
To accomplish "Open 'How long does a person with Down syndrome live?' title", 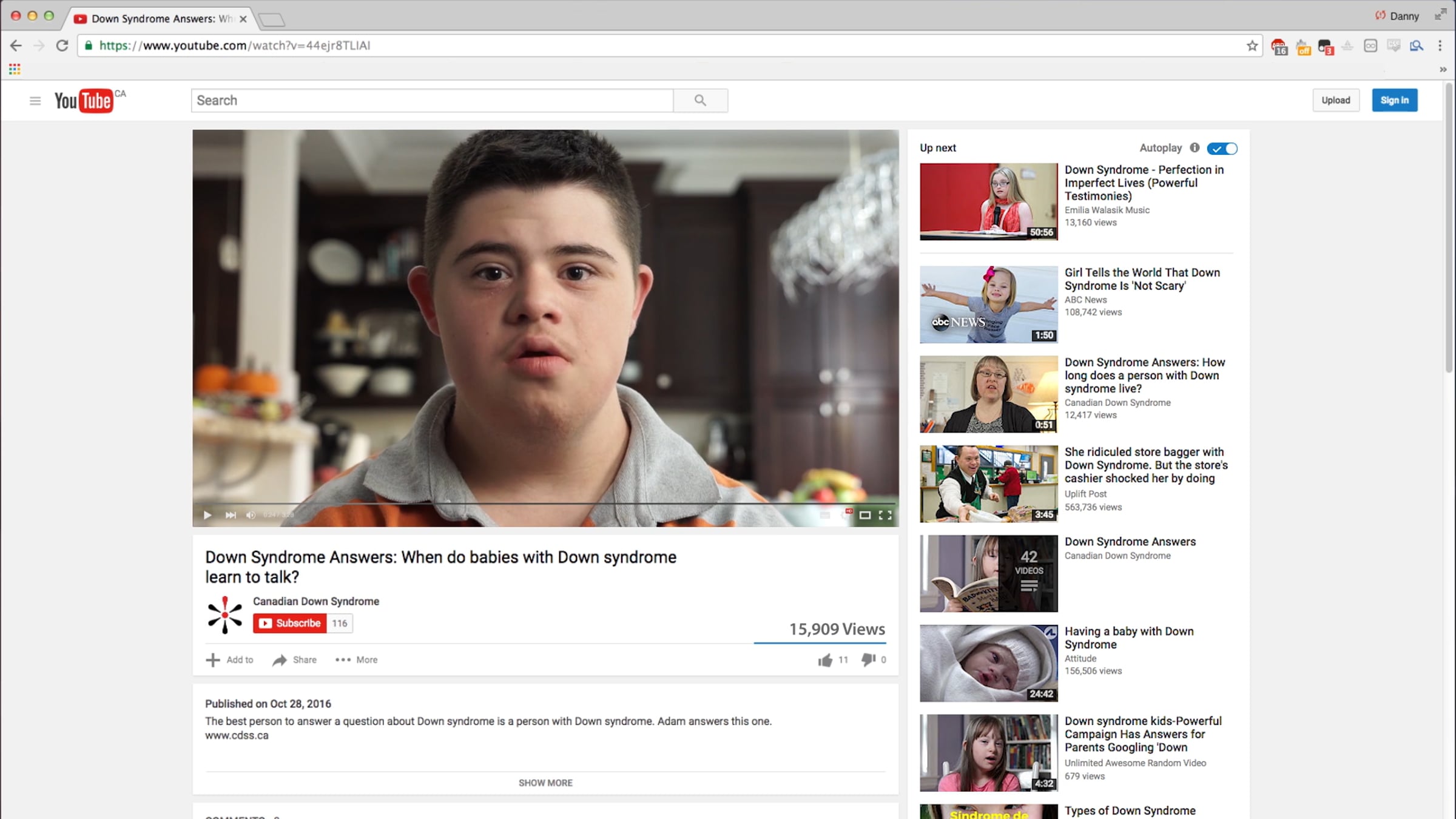I will (x=1145, y=376).
